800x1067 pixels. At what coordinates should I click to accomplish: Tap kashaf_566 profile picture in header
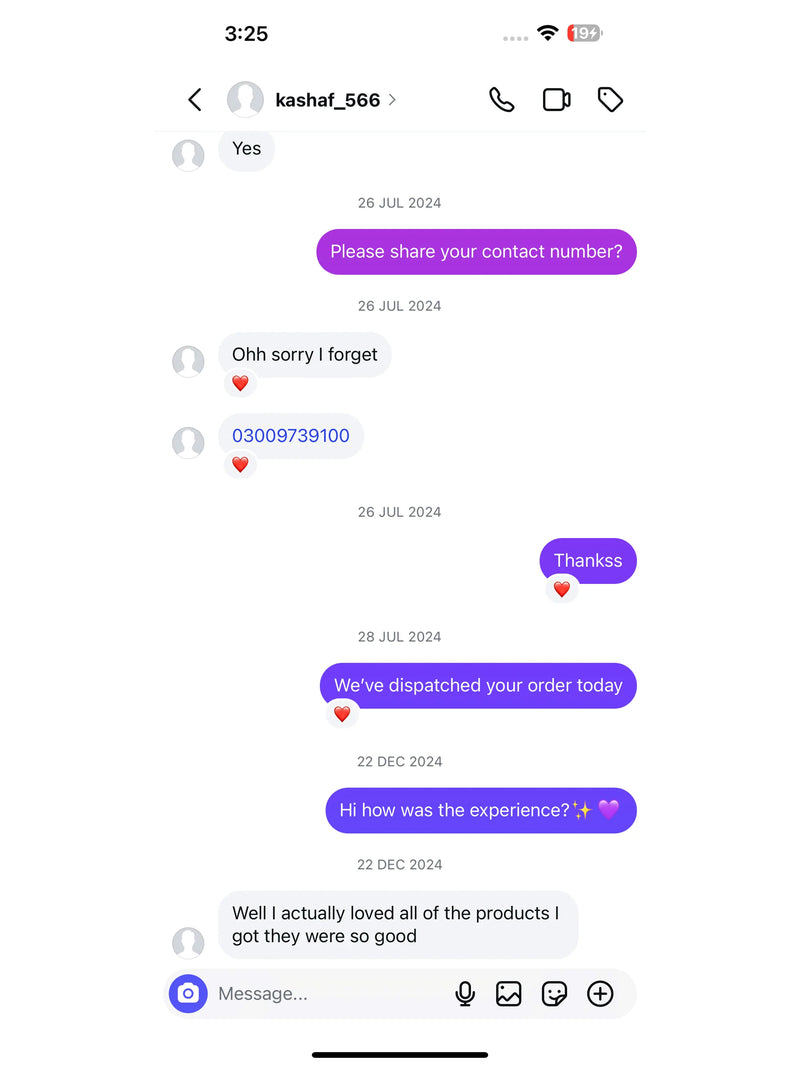click(x=246, y=99)
